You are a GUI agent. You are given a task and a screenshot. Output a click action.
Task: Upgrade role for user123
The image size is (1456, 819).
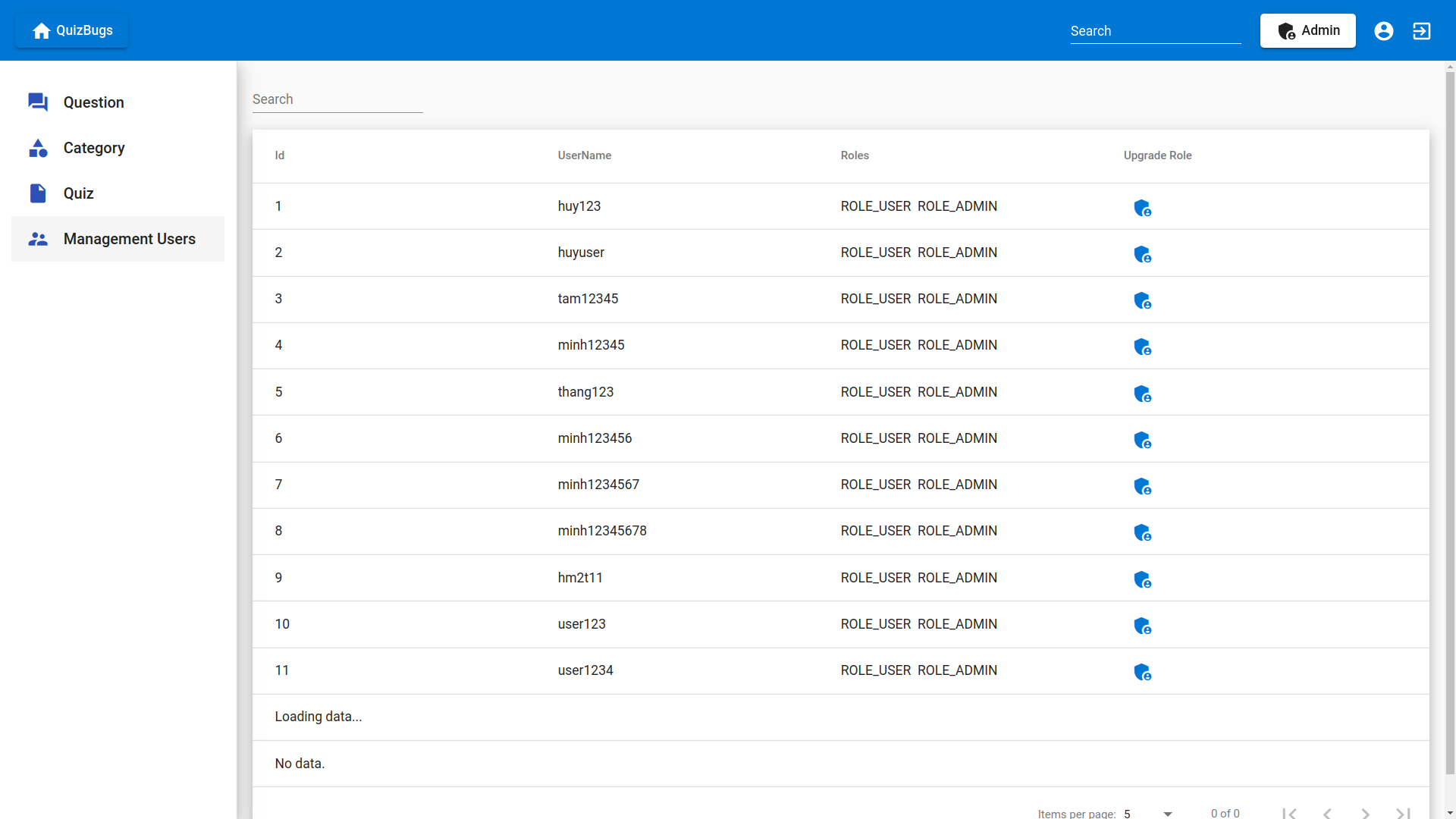coord(1142,626)
